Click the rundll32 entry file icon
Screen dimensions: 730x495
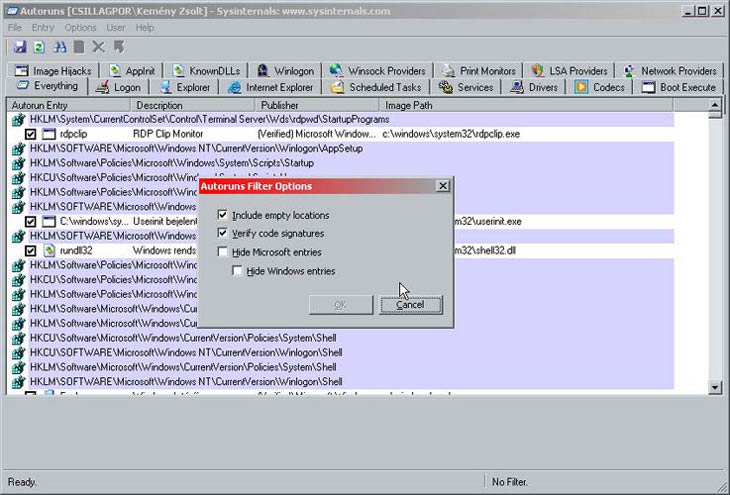tap(48, 250)
